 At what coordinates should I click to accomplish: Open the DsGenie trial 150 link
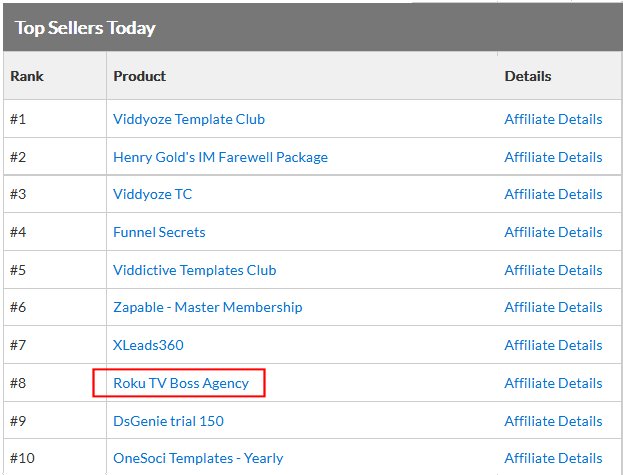pyautogui.click(x=168, y=421)
